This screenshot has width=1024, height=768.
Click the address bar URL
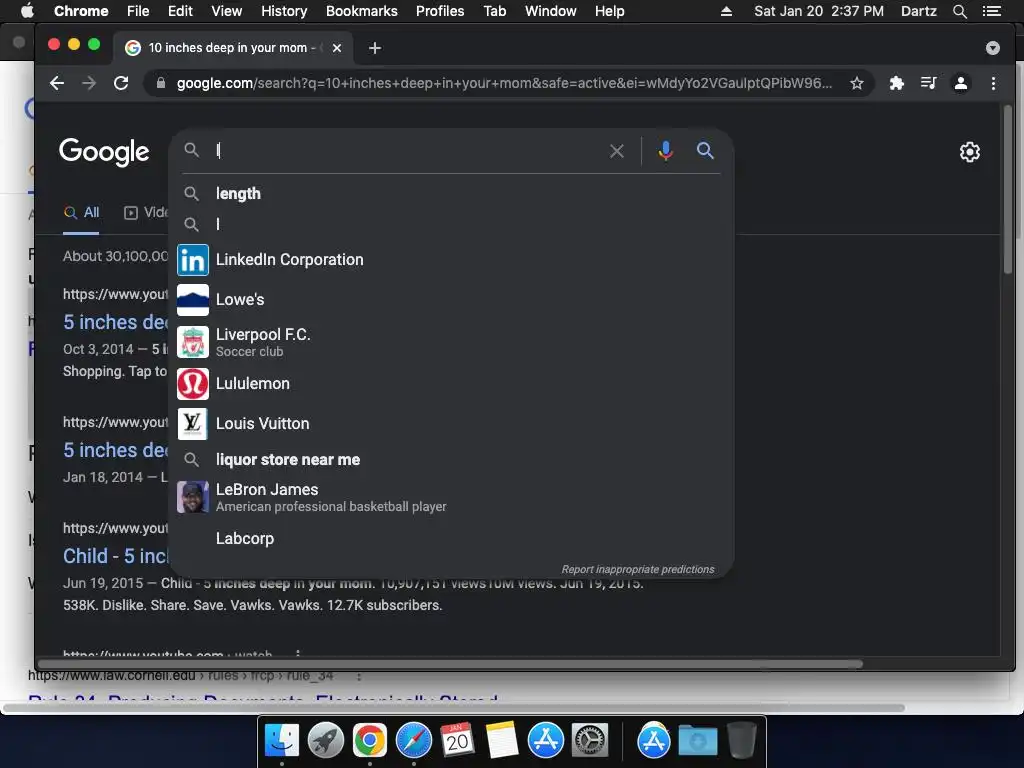pyautogui.click(x=504, y=83)
